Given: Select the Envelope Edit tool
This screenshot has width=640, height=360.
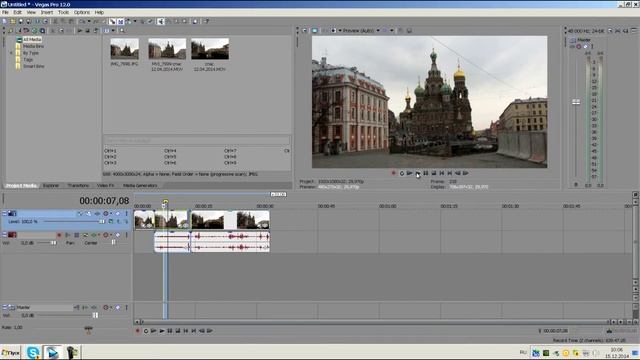Looking at the screenshot, I should click(x=169, y=21).
